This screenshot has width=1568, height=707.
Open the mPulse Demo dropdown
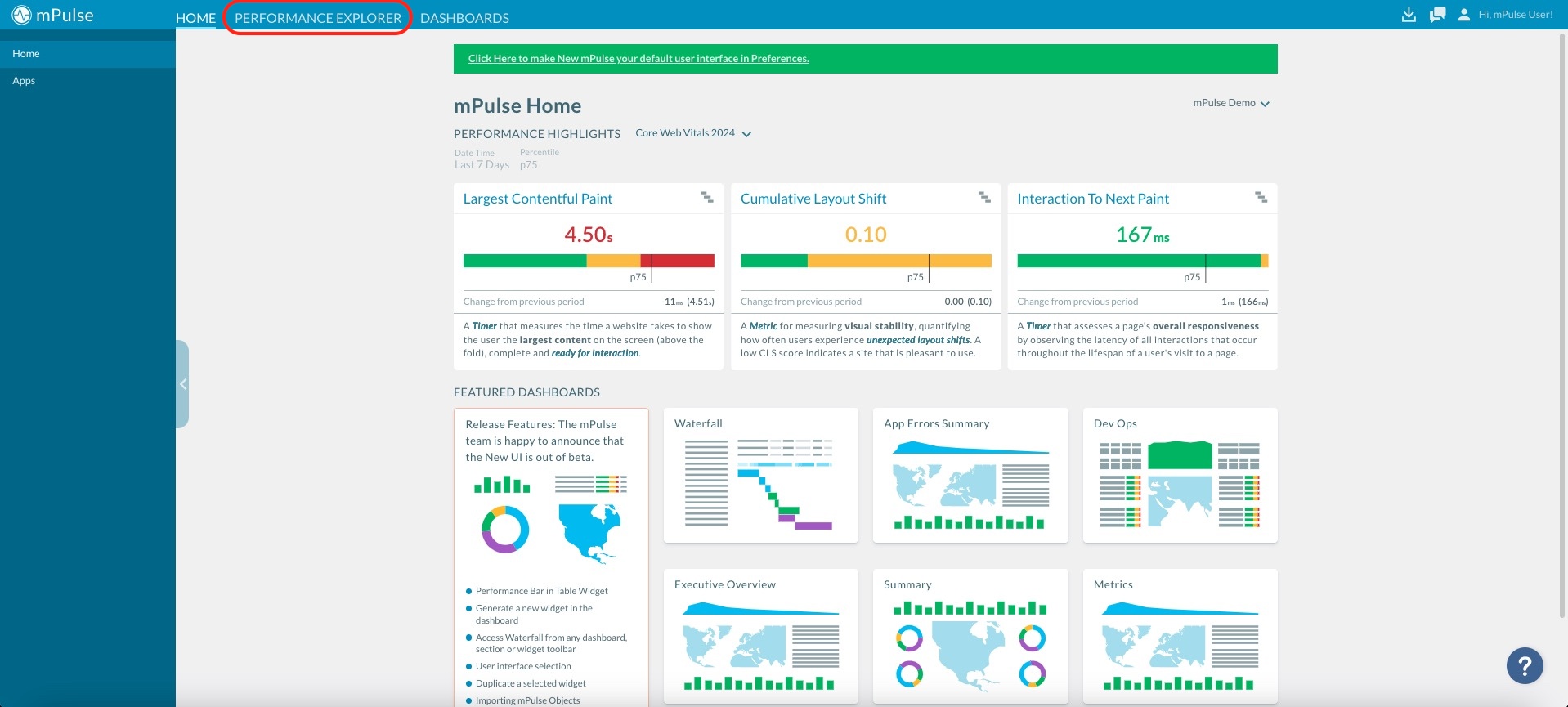(1230, 103)
